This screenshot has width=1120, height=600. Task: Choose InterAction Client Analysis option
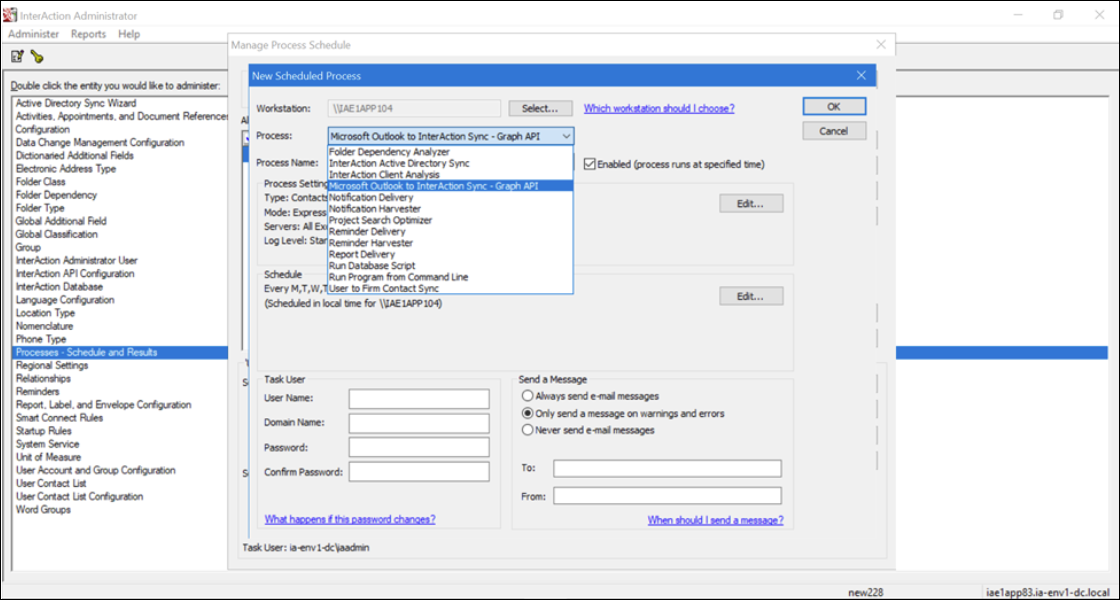450,174
